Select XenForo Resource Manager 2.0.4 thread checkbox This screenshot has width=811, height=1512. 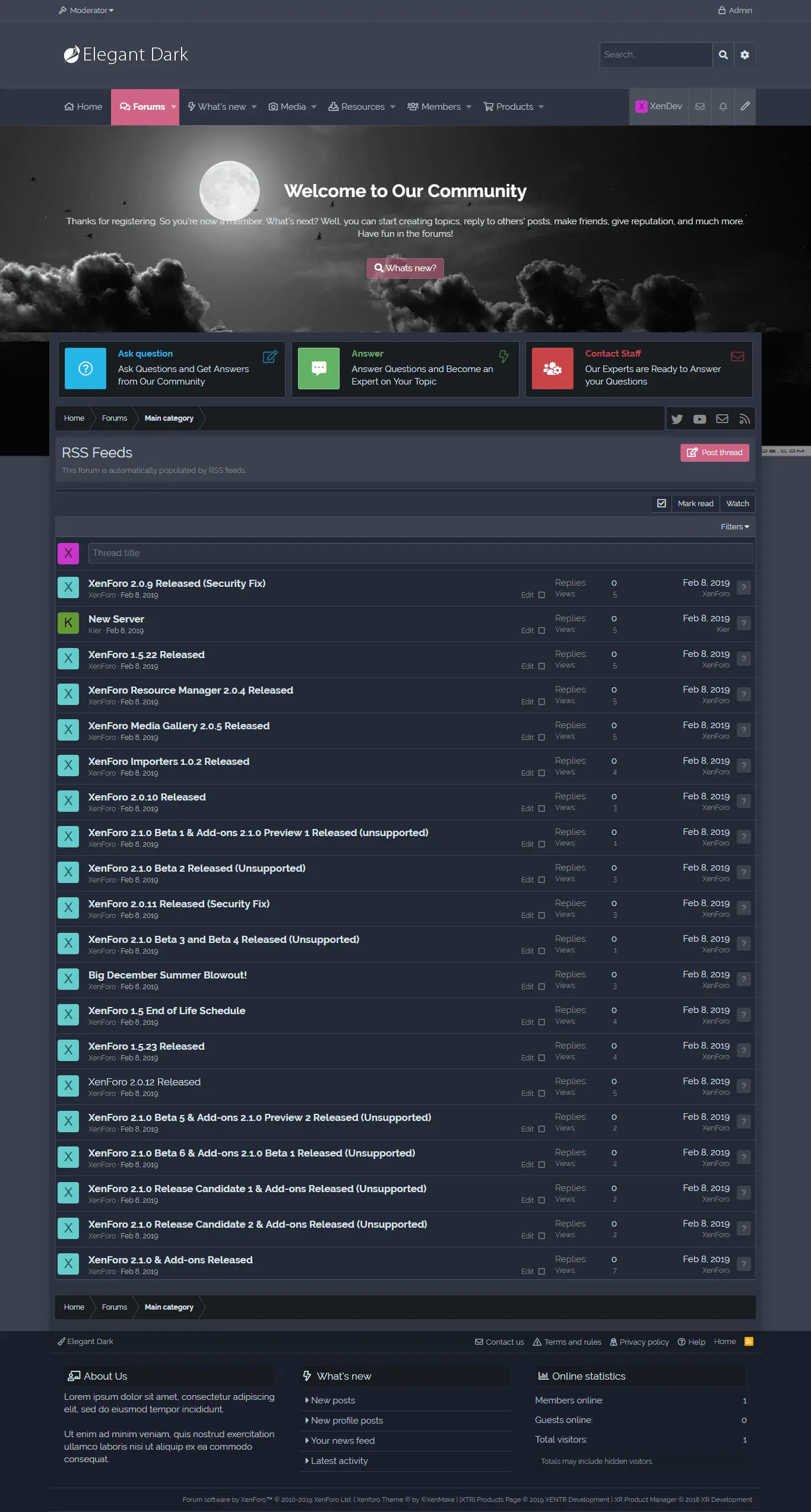click(x=541, y=702)
